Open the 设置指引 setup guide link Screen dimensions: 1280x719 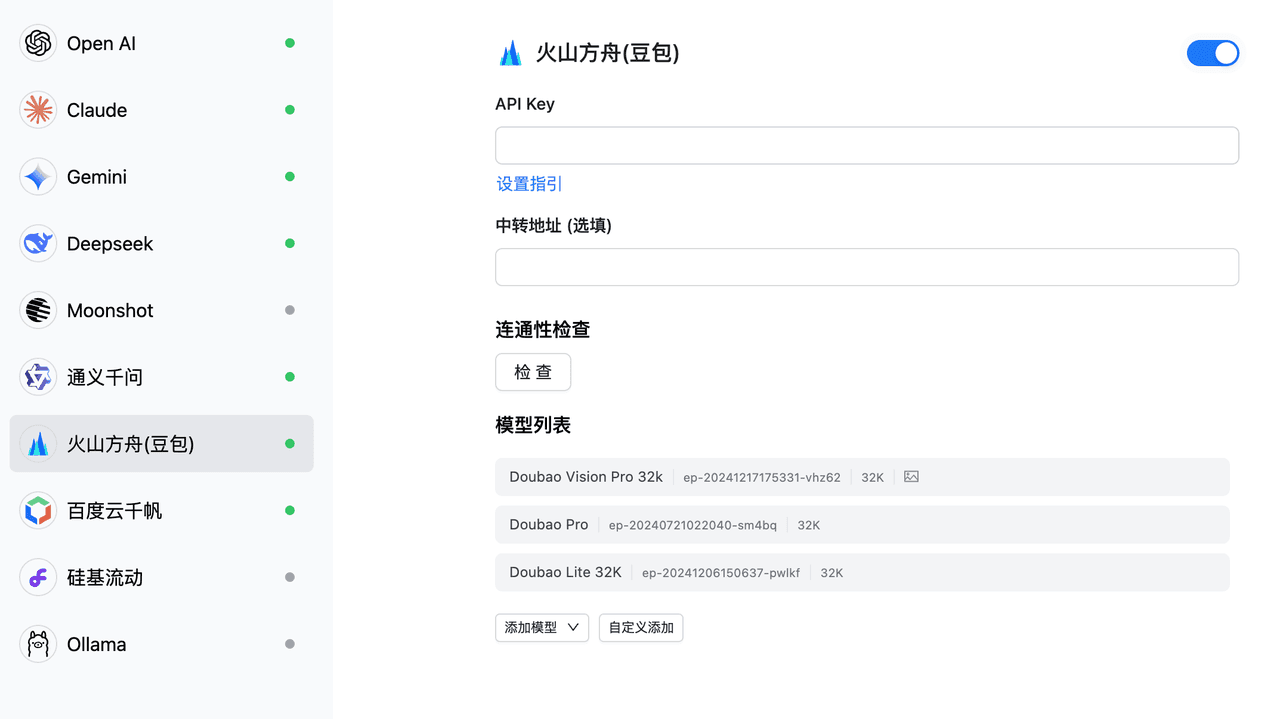click(530, 184)
